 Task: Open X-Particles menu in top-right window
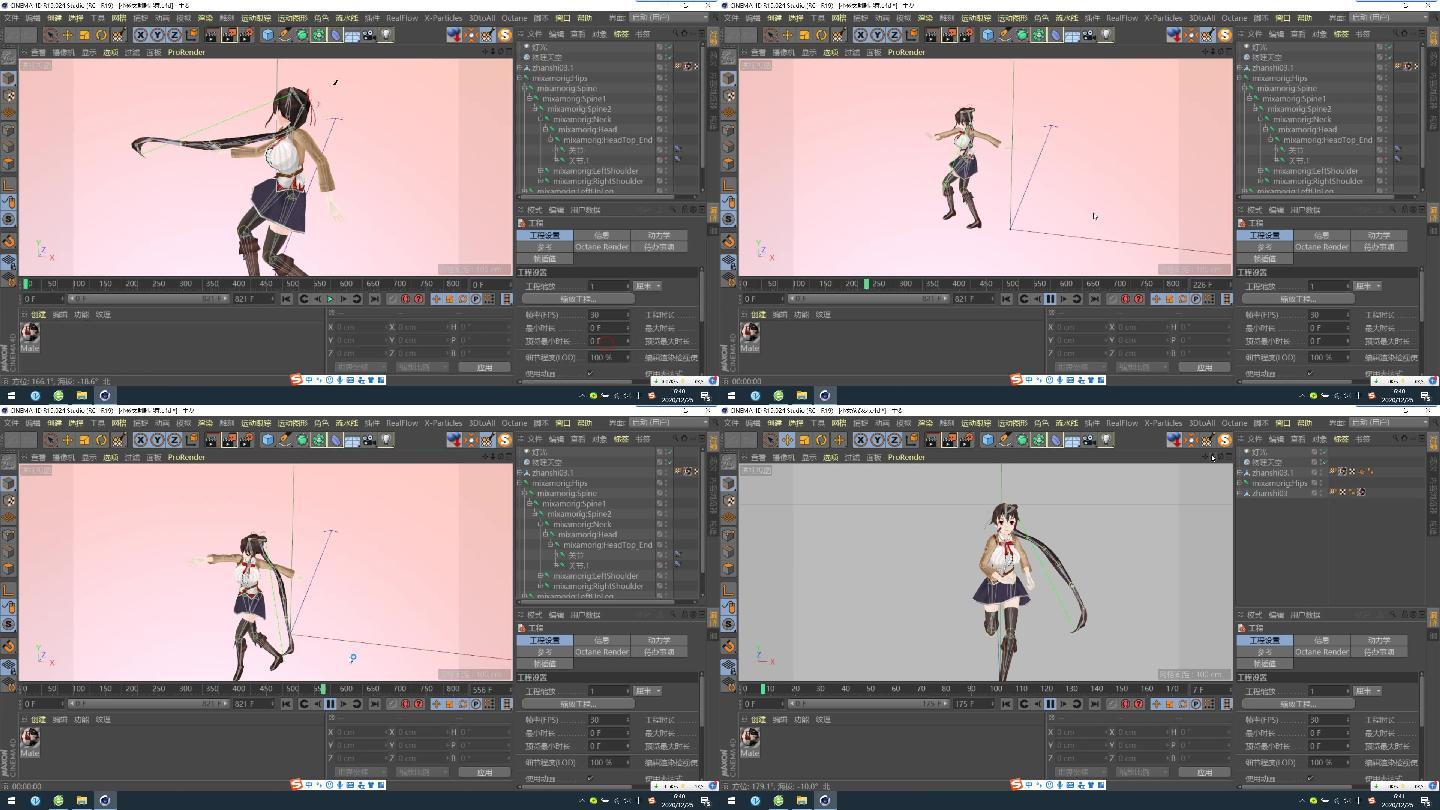[1162, 17]
